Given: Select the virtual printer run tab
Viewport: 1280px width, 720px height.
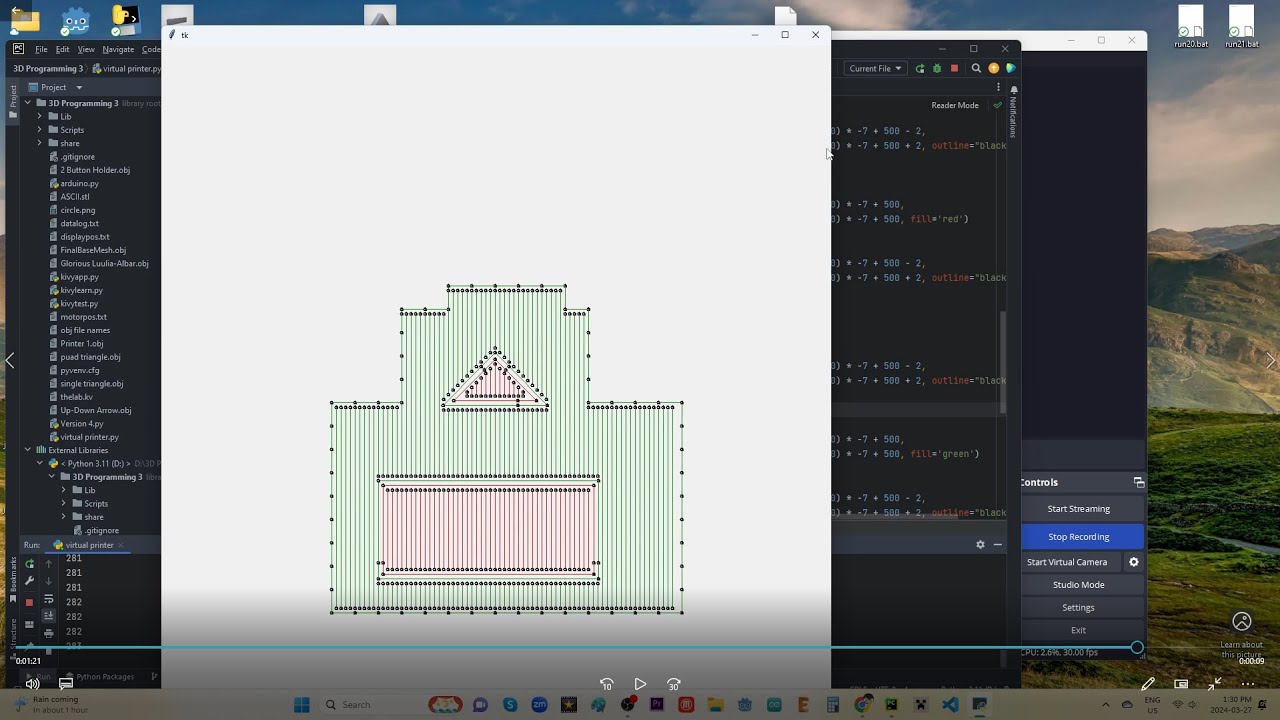Looking at the screenshot, I should click(90, 545).
